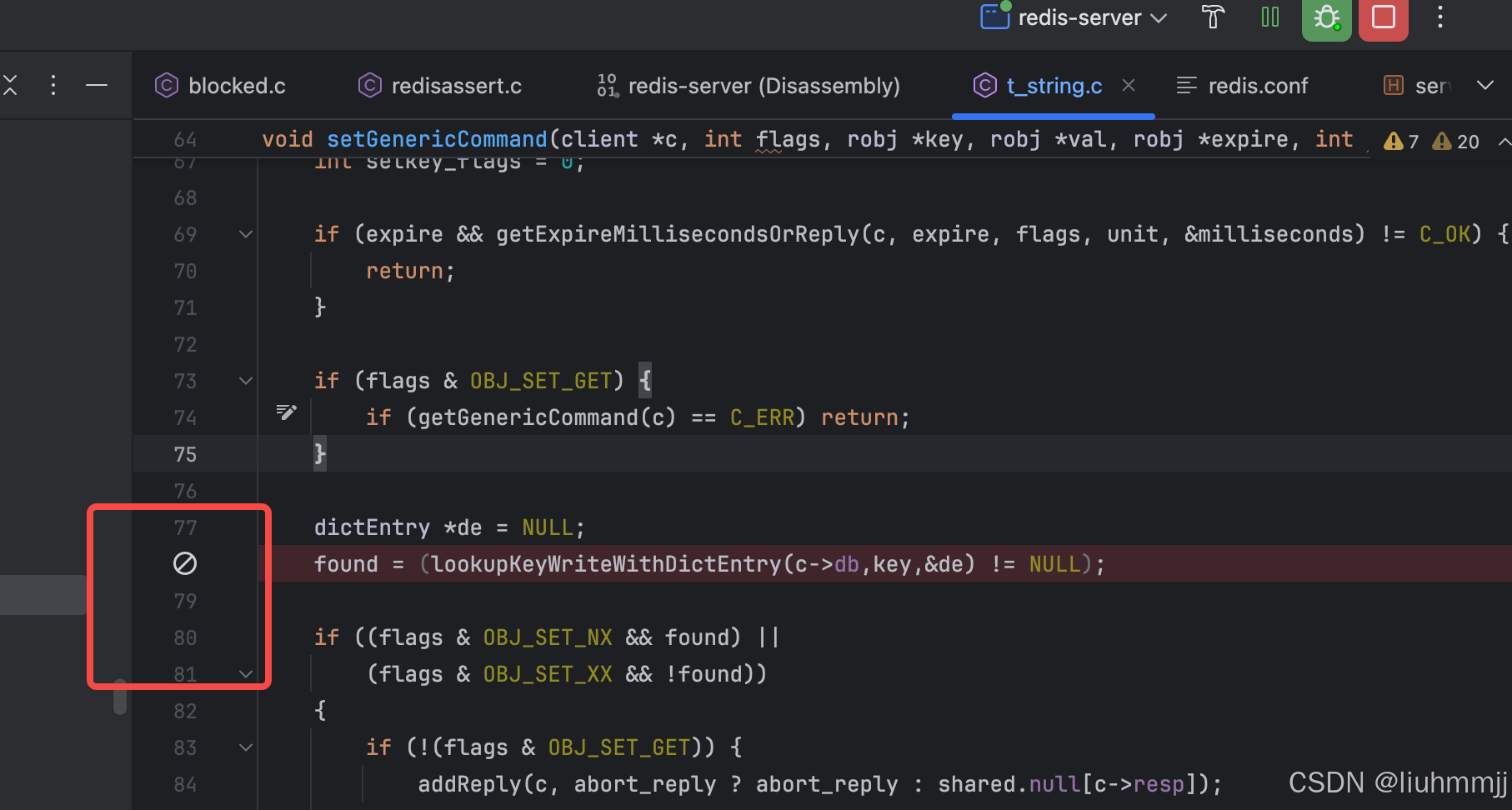This screenshot has width=1512, height=810.
Task: Switch to the blocked.c tab
Action: pyautogui.click(x=220, y=85)
